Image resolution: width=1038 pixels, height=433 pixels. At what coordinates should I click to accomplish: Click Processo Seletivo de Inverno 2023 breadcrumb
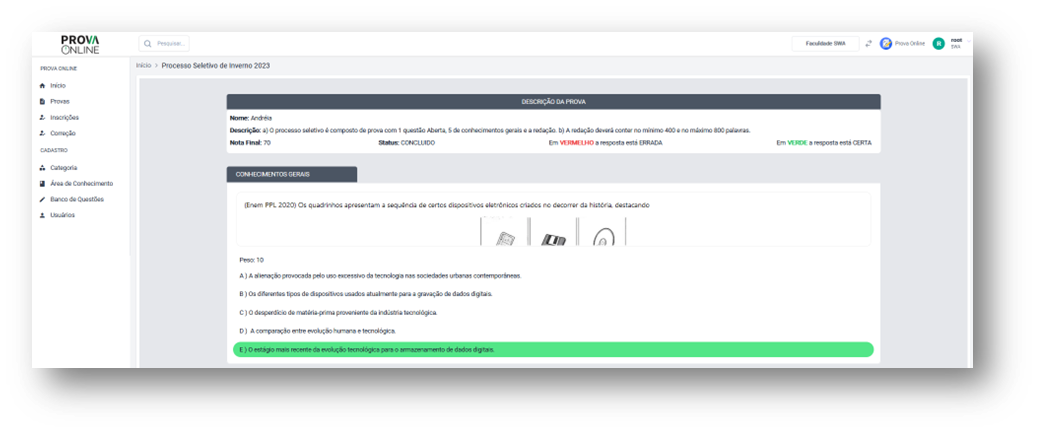click(216, 66)
